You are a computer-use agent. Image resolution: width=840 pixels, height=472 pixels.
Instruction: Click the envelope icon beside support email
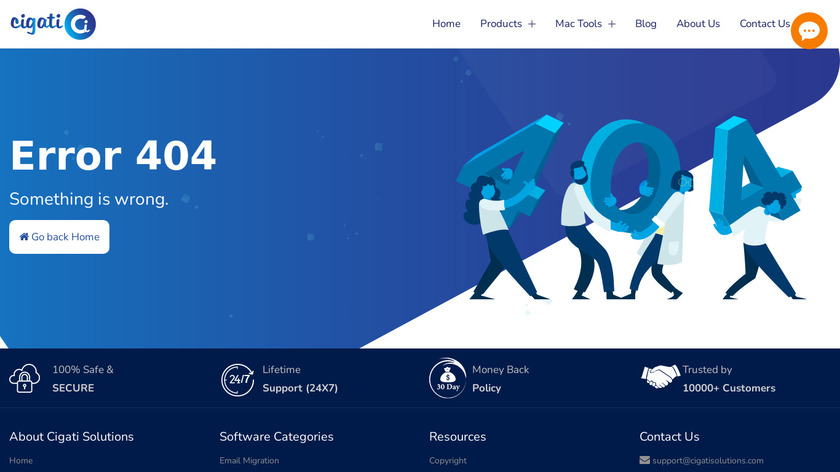[644, 460]
